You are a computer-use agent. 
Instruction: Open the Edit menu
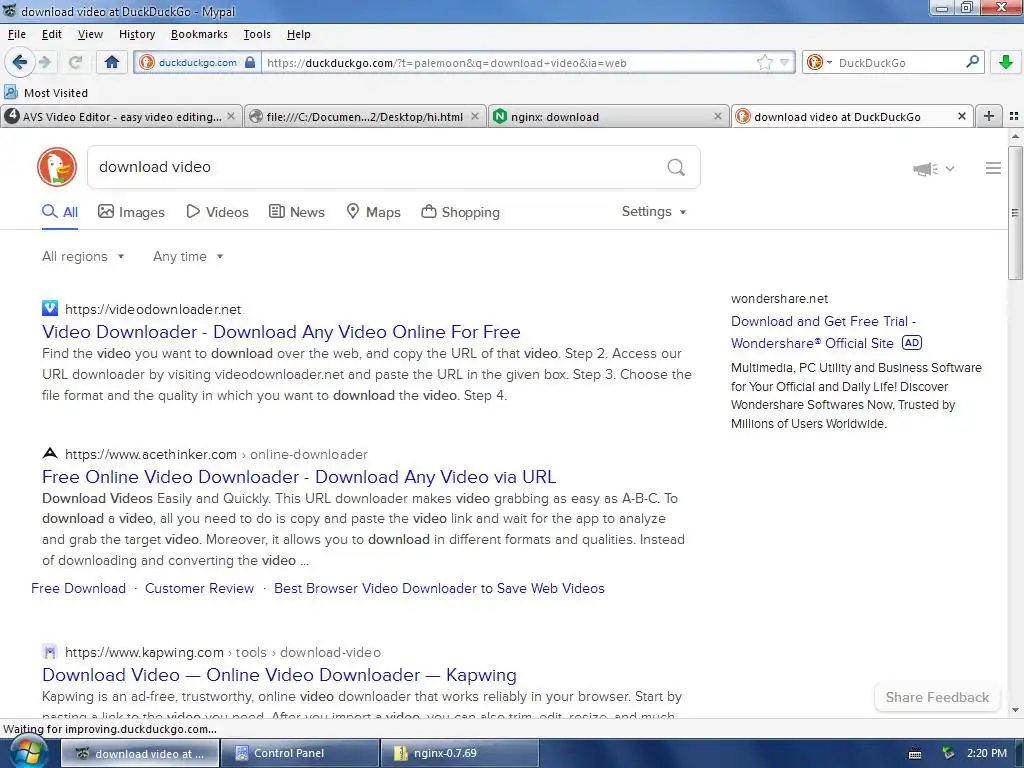point(52,34)
